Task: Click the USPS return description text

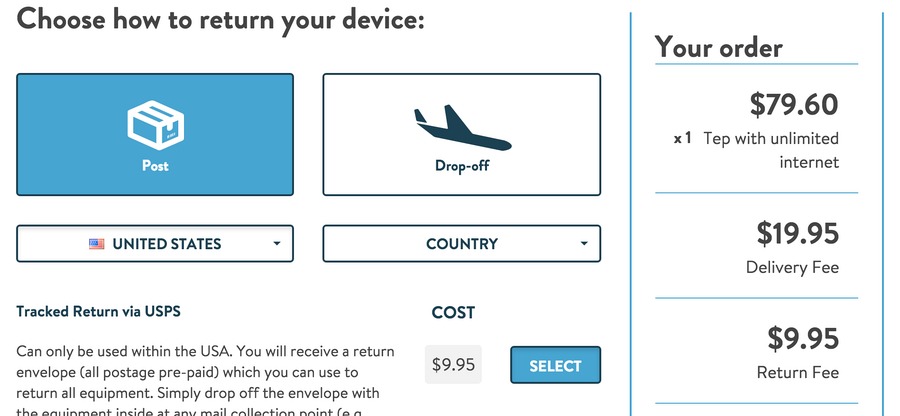Action: click(x=205, y=380)
